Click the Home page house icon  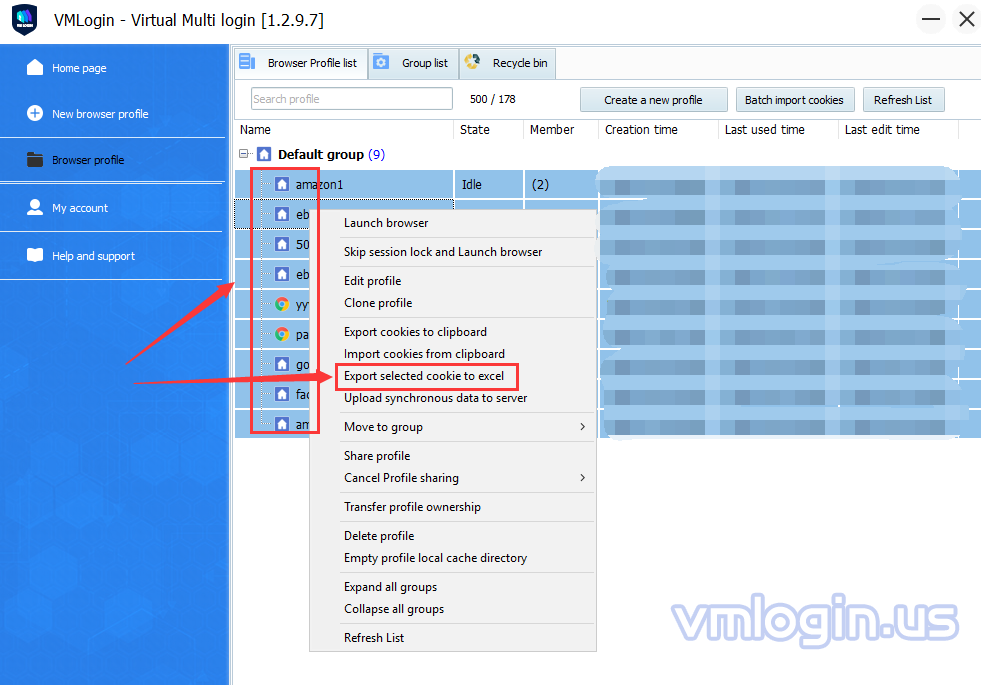click(x=35, y=68)
